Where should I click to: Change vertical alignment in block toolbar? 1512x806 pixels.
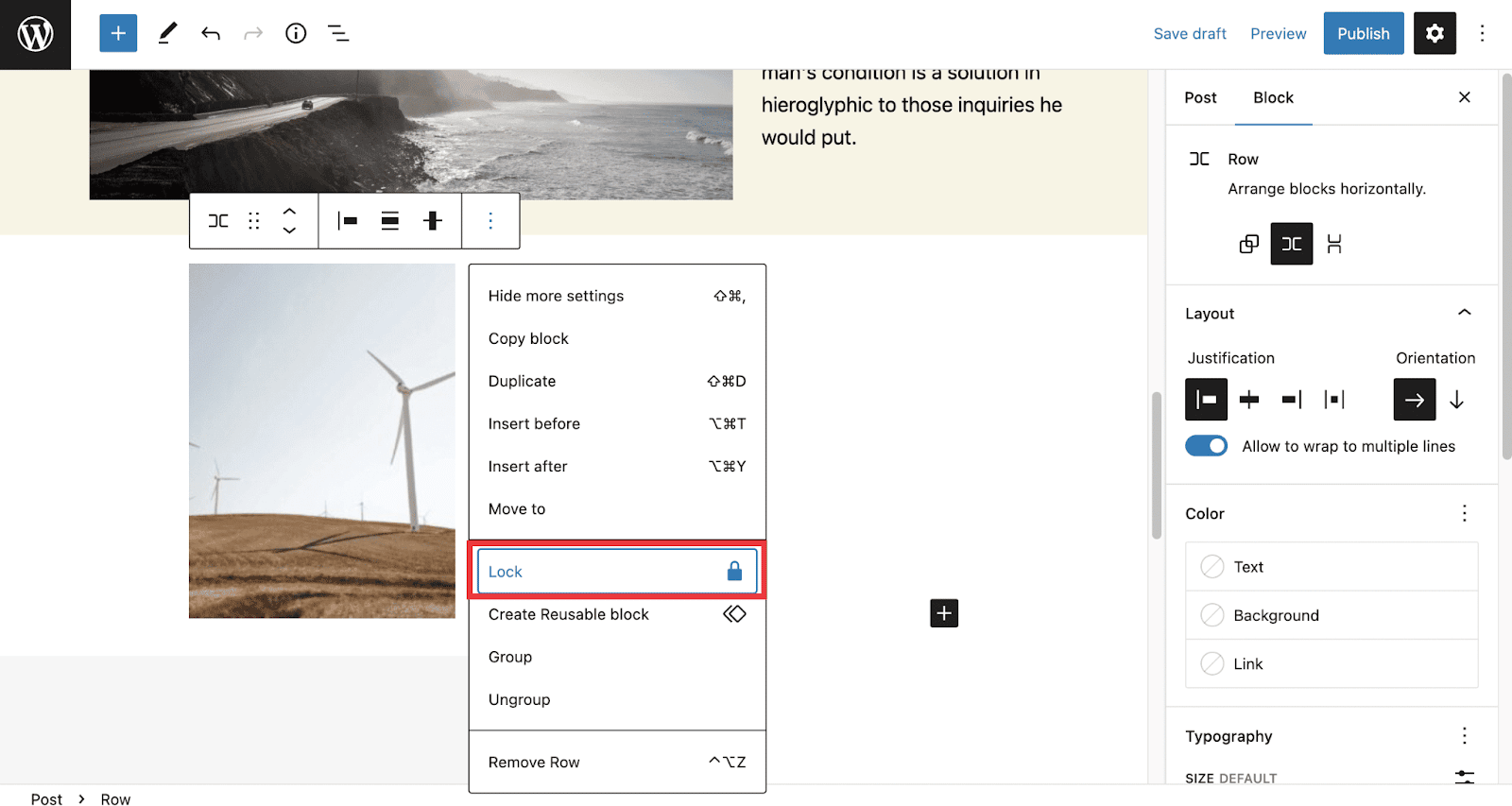tap(433, 221)
